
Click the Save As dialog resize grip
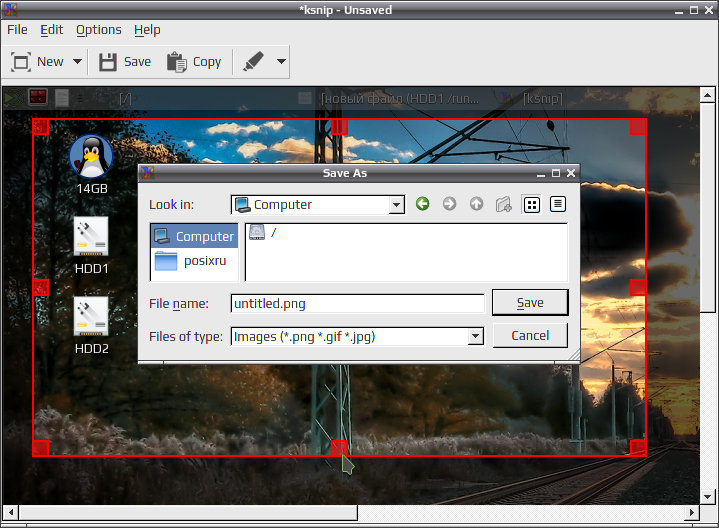574,354
